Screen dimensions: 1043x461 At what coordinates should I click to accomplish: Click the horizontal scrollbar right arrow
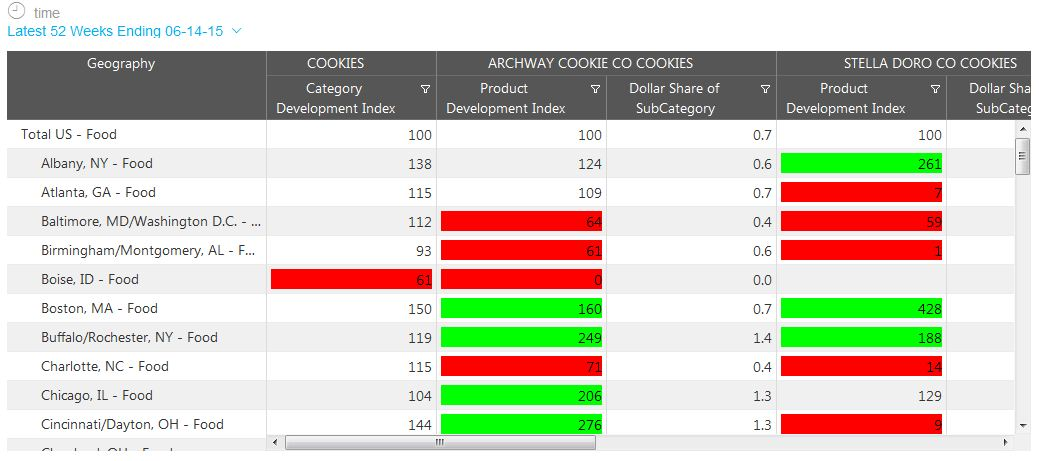point(1006,442)
